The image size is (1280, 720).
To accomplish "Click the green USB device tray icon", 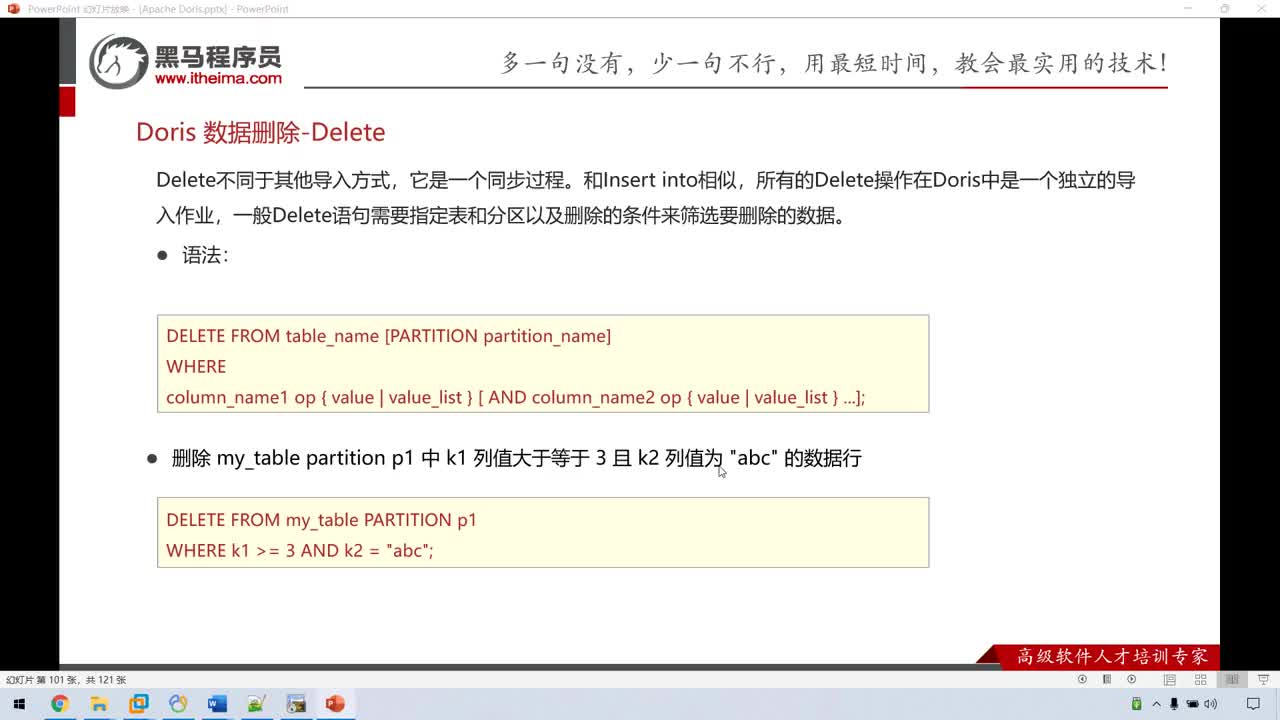I will click(1137, 704).
